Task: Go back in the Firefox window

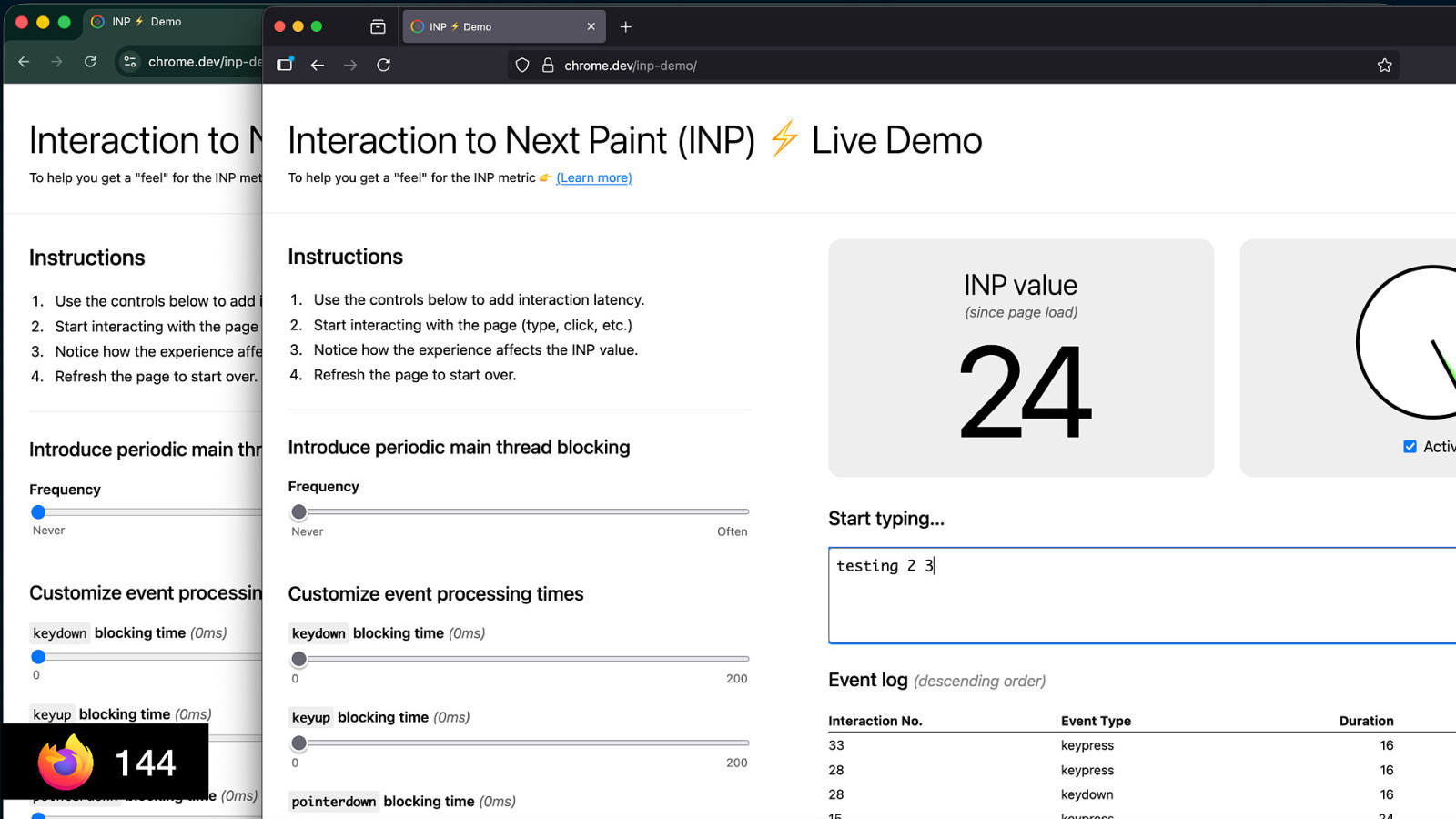Action: click(318, 65)
